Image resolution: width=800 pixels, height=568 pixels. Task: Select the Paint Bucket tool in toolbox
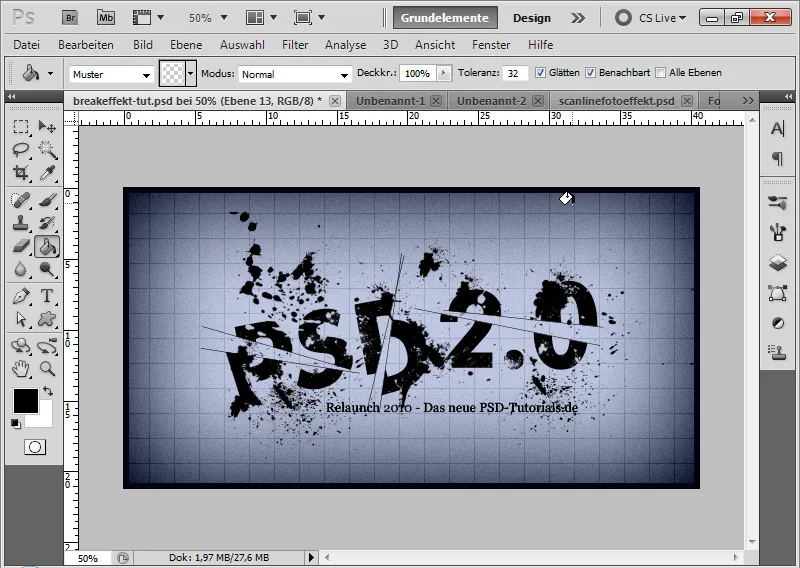click(x=47, y=246)
